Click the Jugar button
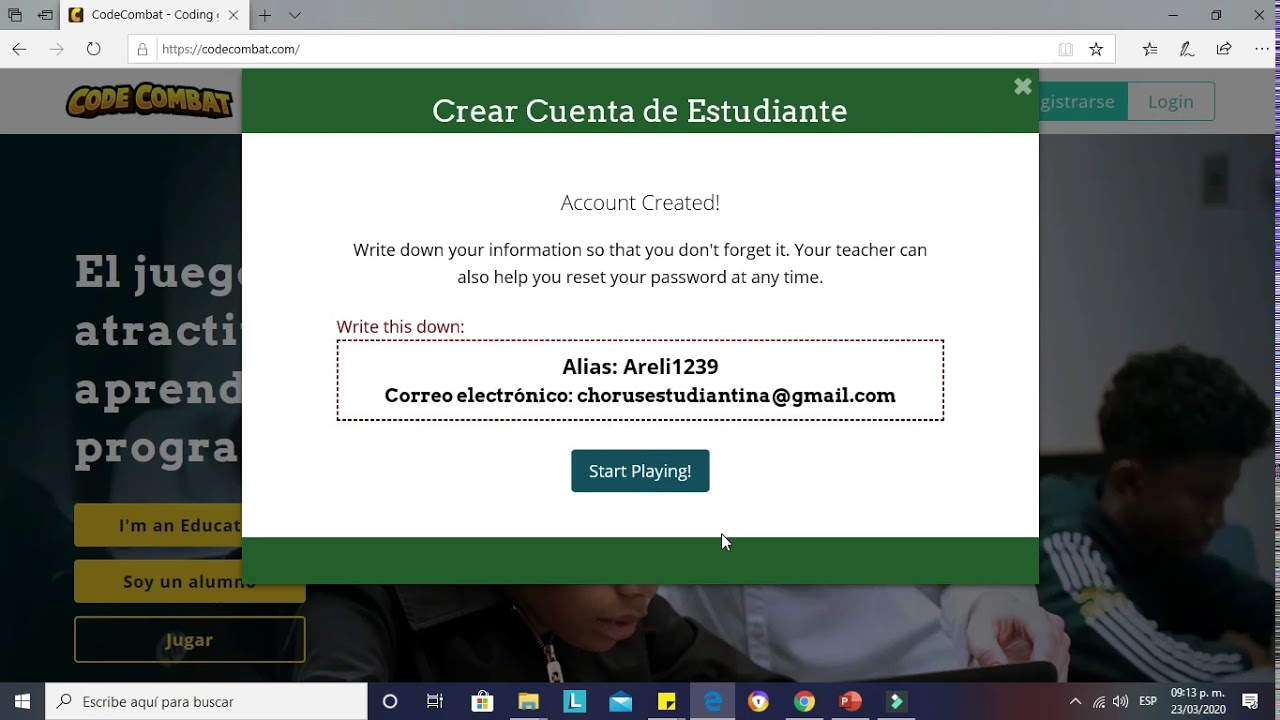Screen dimensions: 1280x720 189,640
